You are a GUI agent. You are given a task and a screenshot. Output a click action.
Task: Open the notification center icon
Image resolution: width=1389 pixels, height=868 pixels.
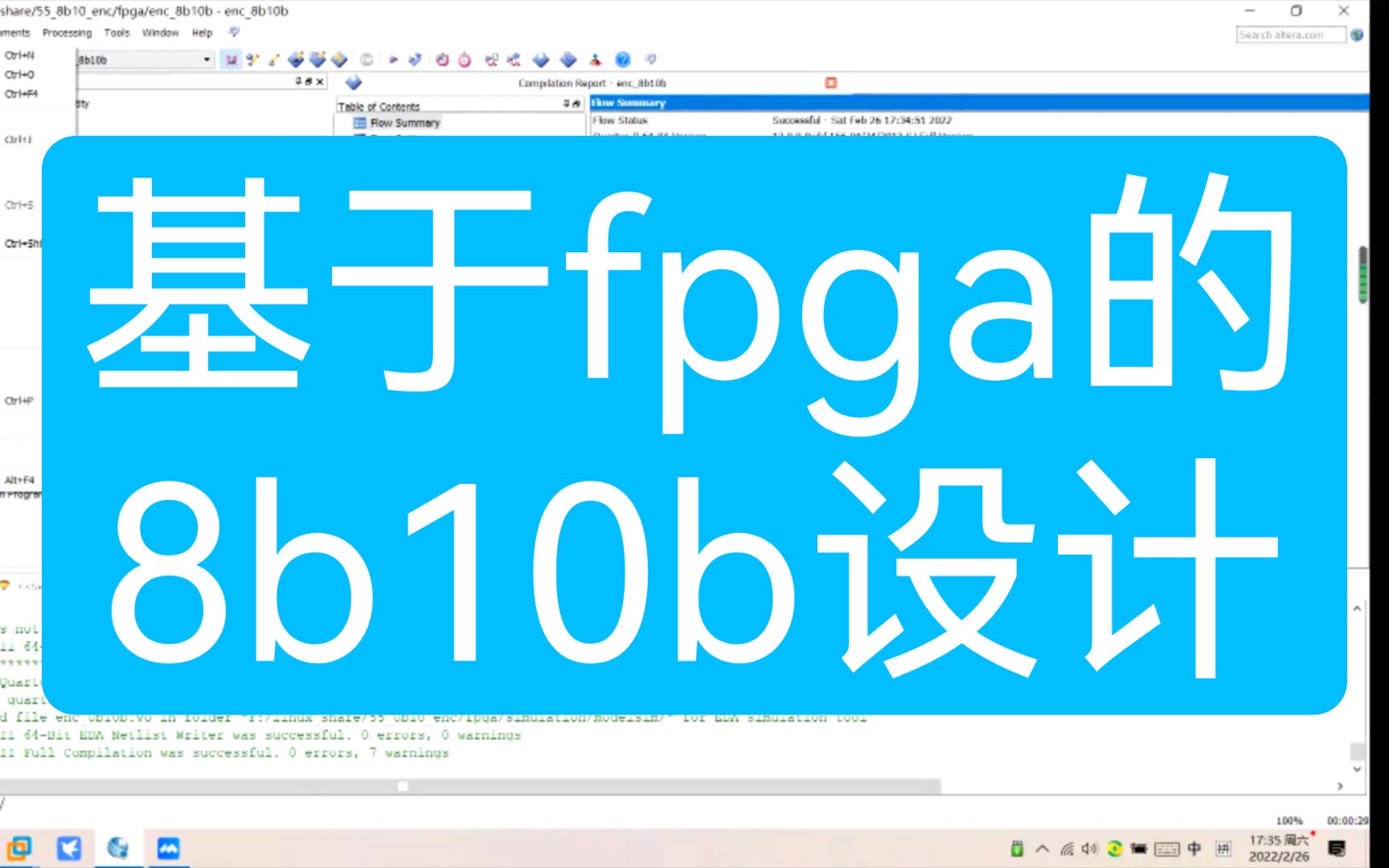[1337, 848]
